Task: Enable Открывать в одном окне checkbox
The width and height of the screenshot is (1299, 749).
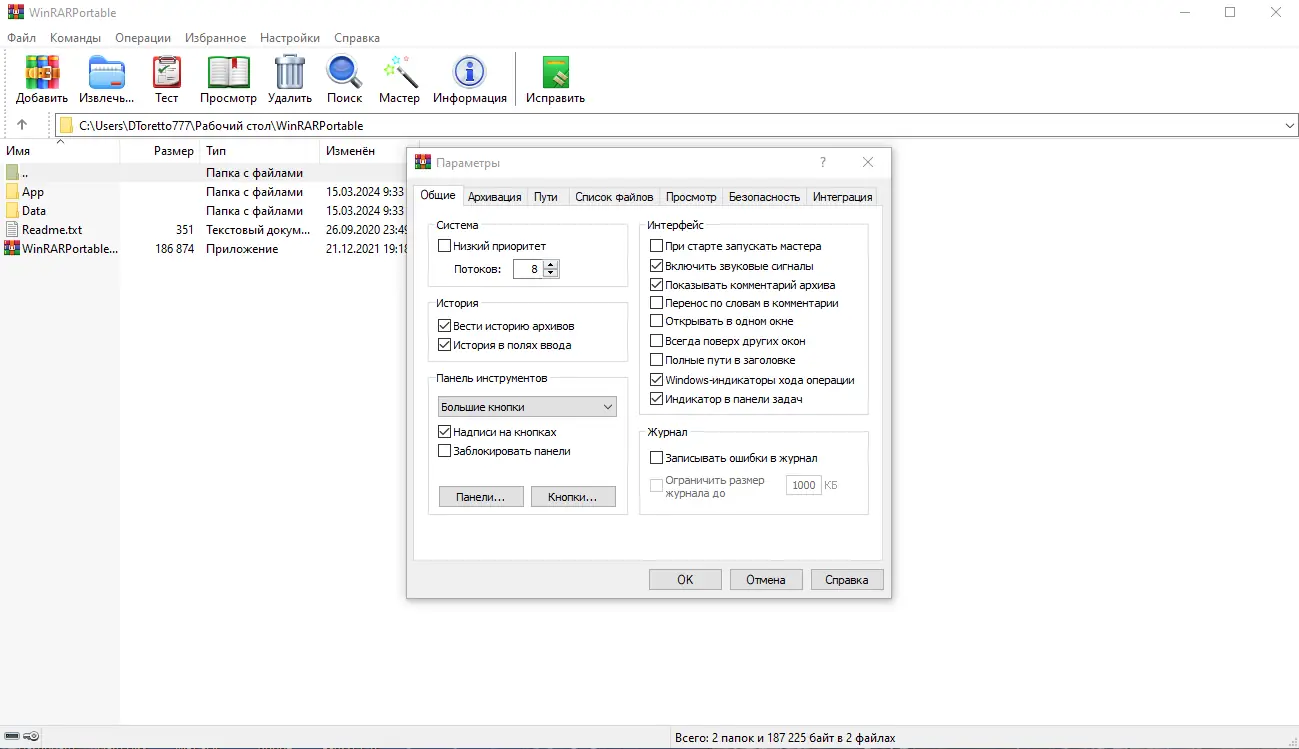Action: point(656,322)
